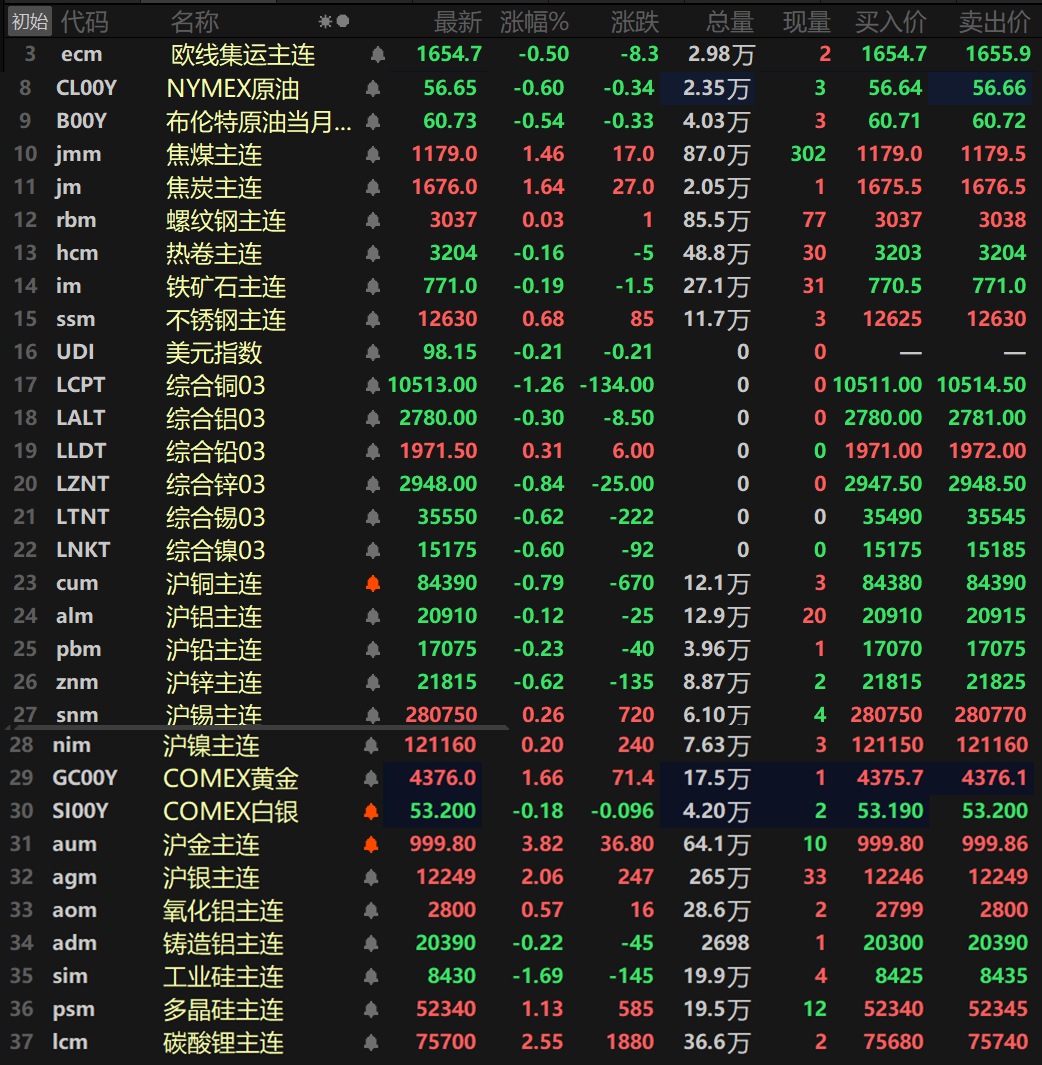Screen dimensions: 1042x1065
Task: Click the bell icon beside 碳酸锂主连
Action: (371, 1042)
